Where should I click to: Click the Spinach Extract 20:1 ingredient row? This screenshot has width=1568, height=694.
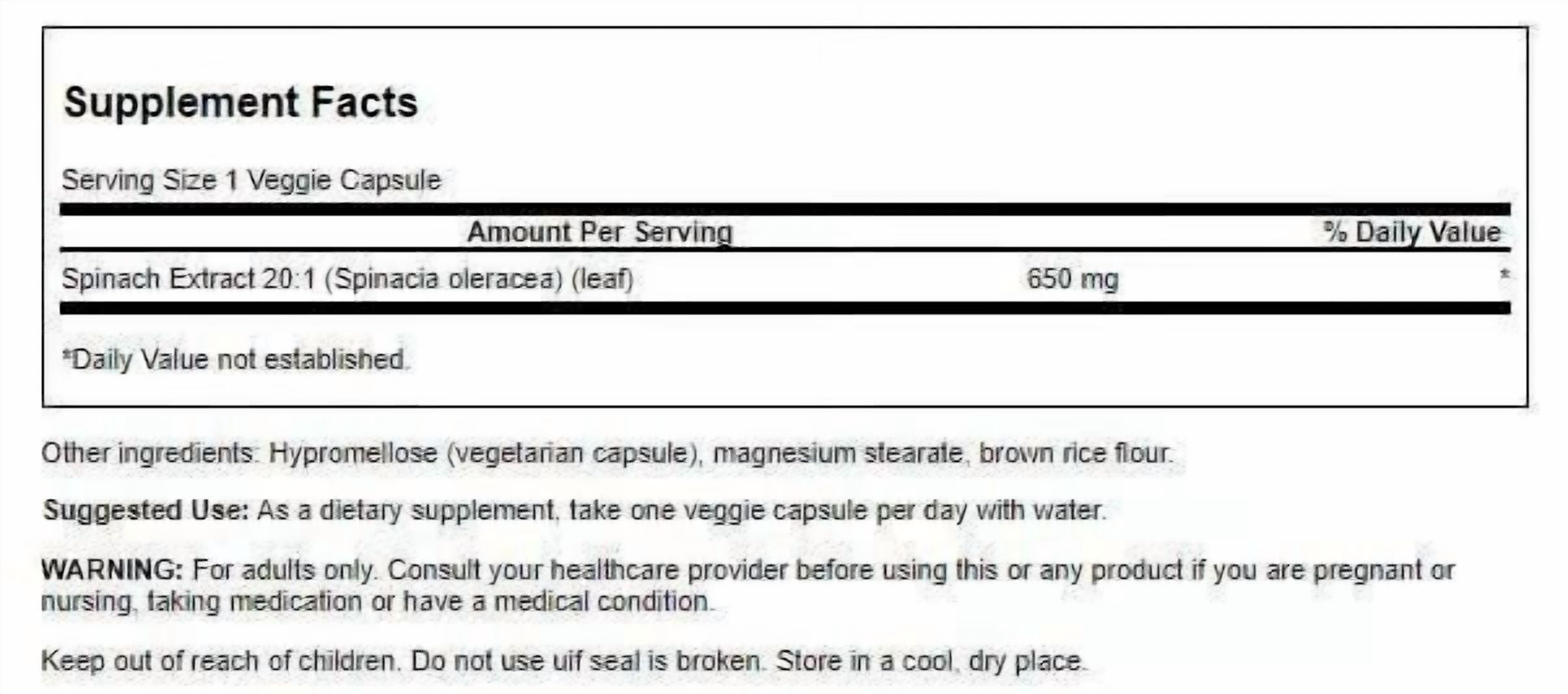[x=785, y=279]
